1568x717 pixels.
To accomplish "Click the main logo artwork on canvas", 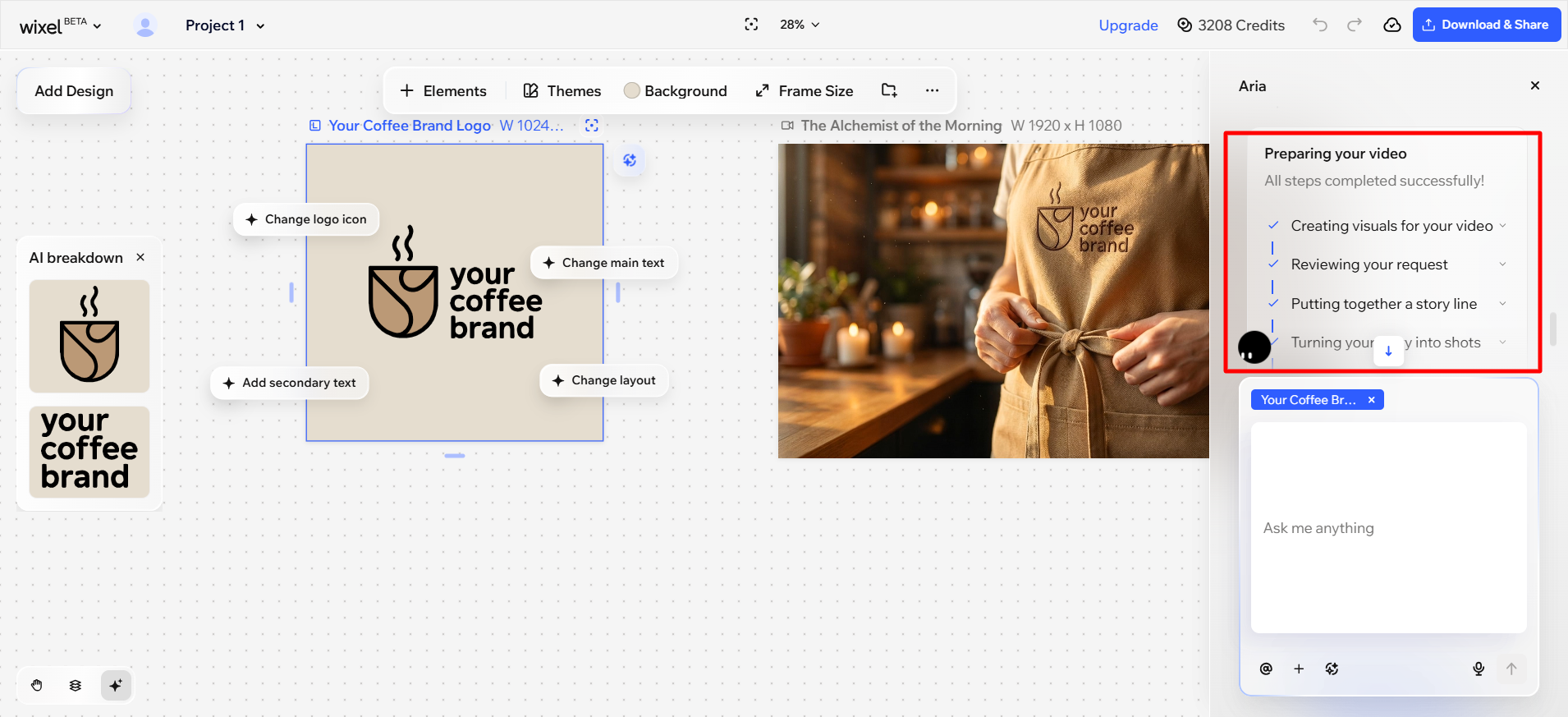I will point(455,283).
